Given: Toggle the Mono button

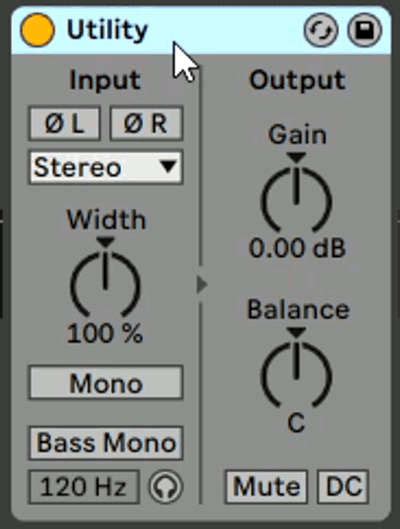Looking at the screenshot, I should point(106,383).
